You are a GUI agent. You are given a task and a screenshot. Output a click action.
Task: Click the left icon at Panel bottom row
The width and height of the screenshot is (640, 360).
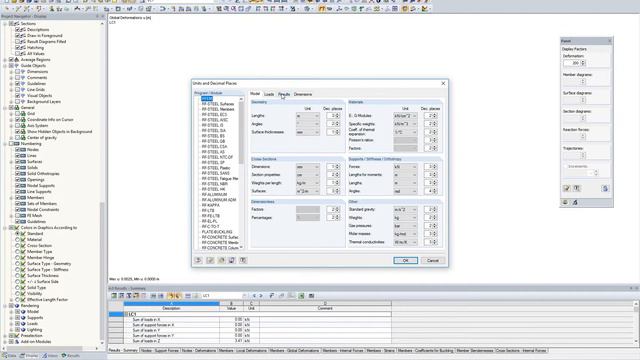pos(567,188)
